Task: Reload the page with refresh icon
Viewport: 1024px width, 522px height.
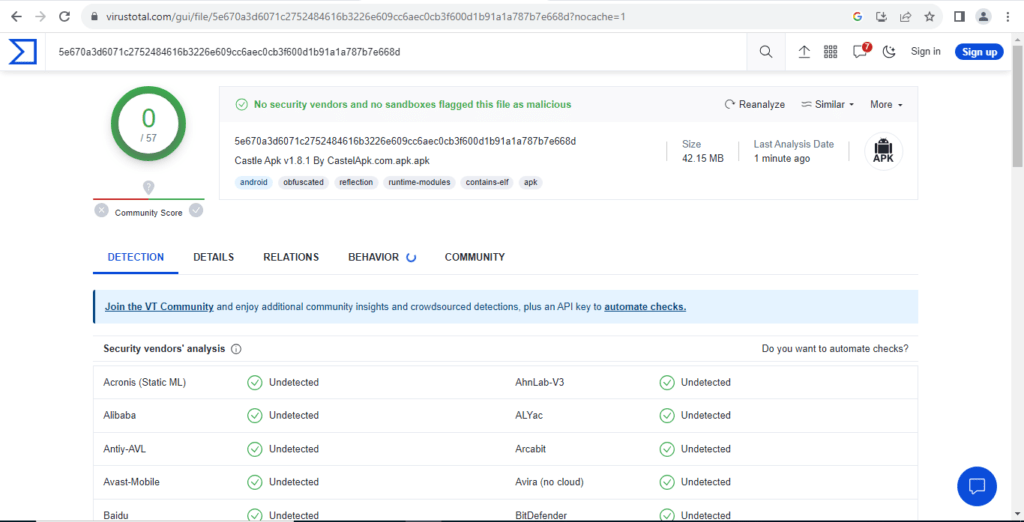Action: tap(64, 17)
